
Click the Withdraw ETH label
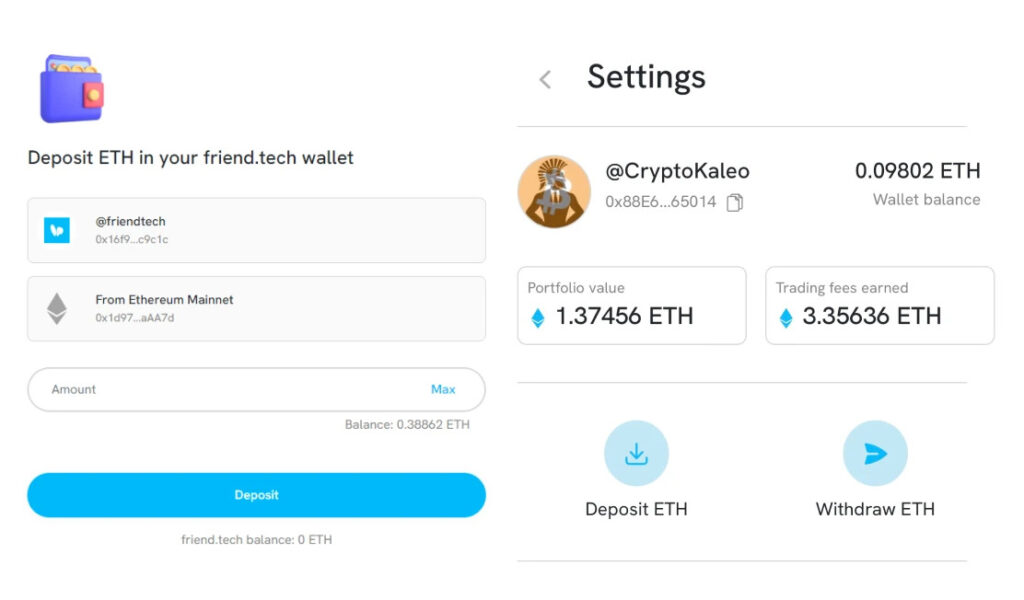[x=875, y=509]
